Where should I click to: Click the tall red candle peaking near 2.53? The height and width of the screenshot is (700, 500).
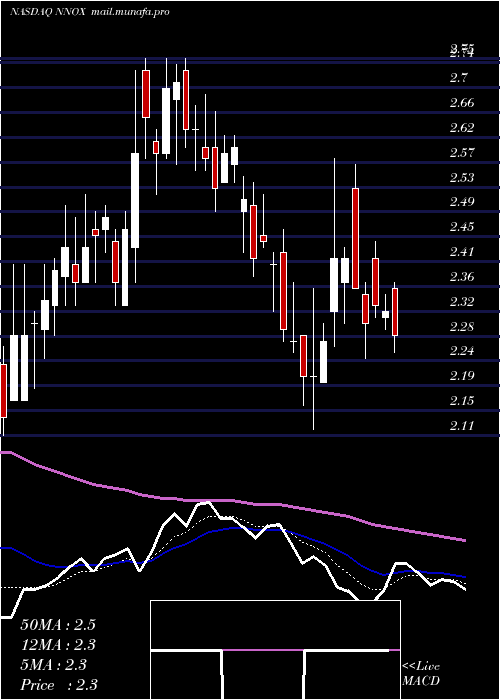(355, 238)
